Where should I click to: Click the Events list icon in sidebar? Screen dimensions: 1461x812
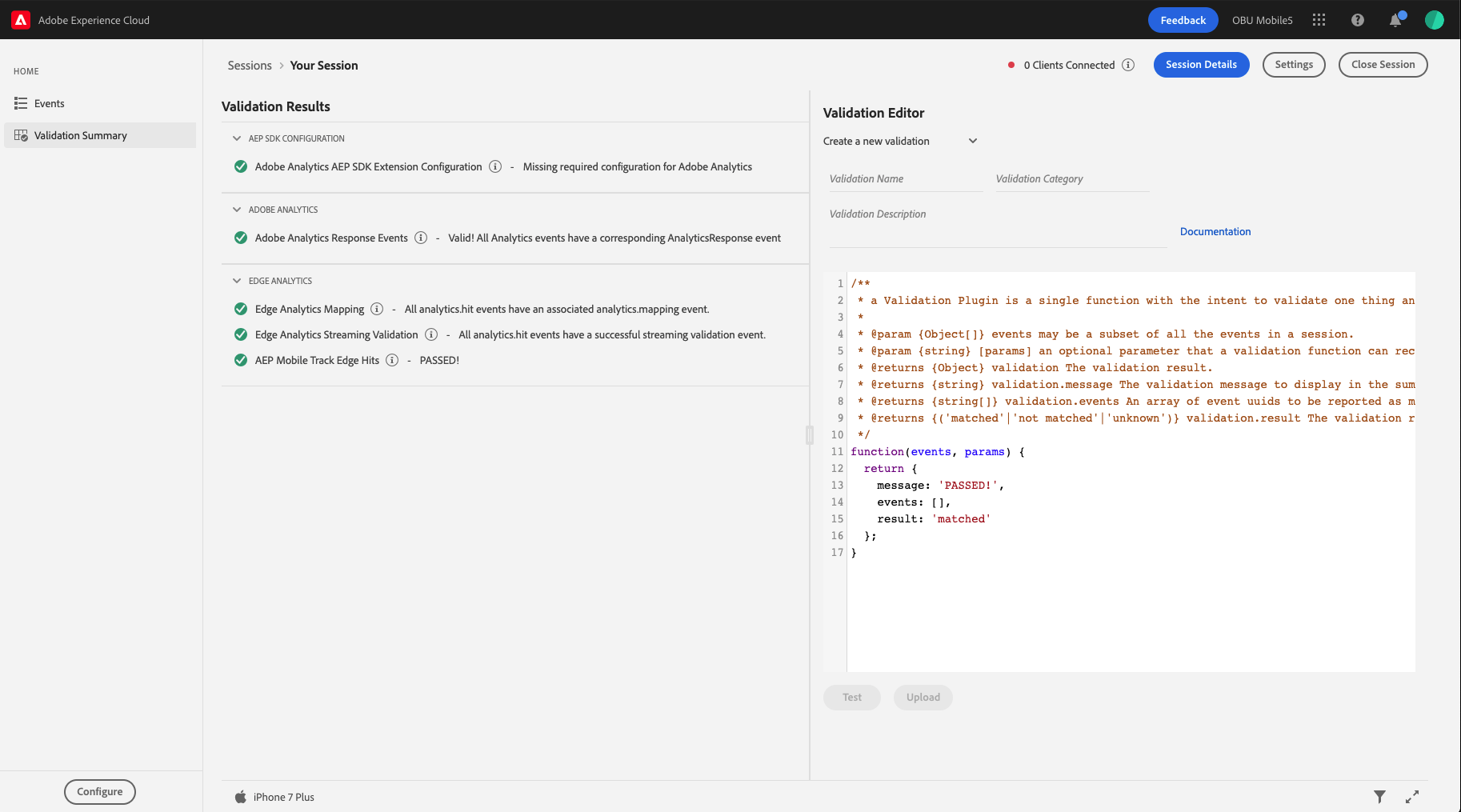pyautogui.click(x=21, y=103)
